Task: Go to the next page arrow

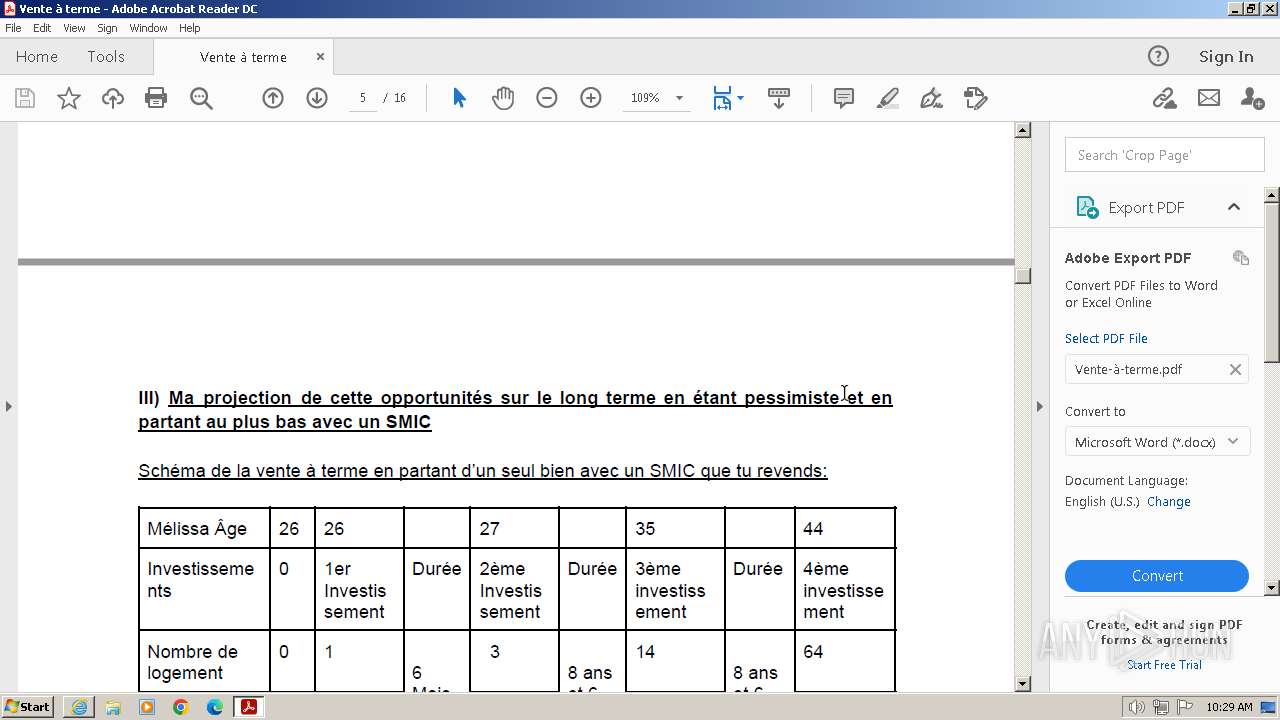Action: click(x=317, y=98)
